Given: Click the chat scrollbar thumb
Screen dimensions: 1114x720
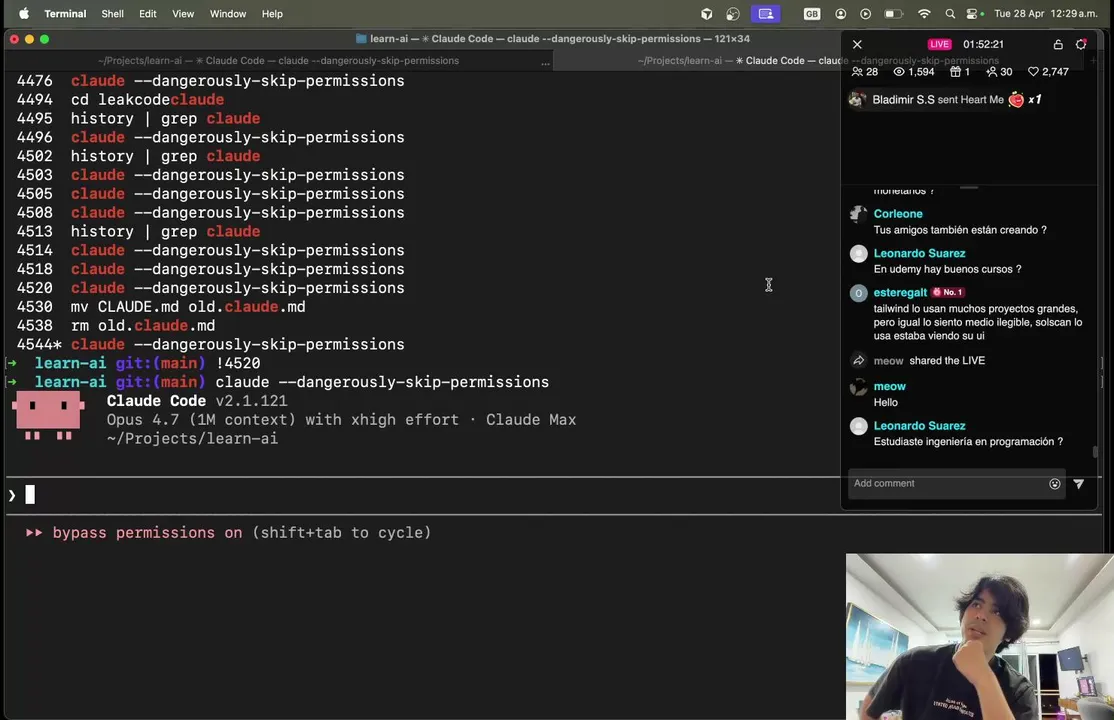Looking at the screenshot, I should point(1095,452).
